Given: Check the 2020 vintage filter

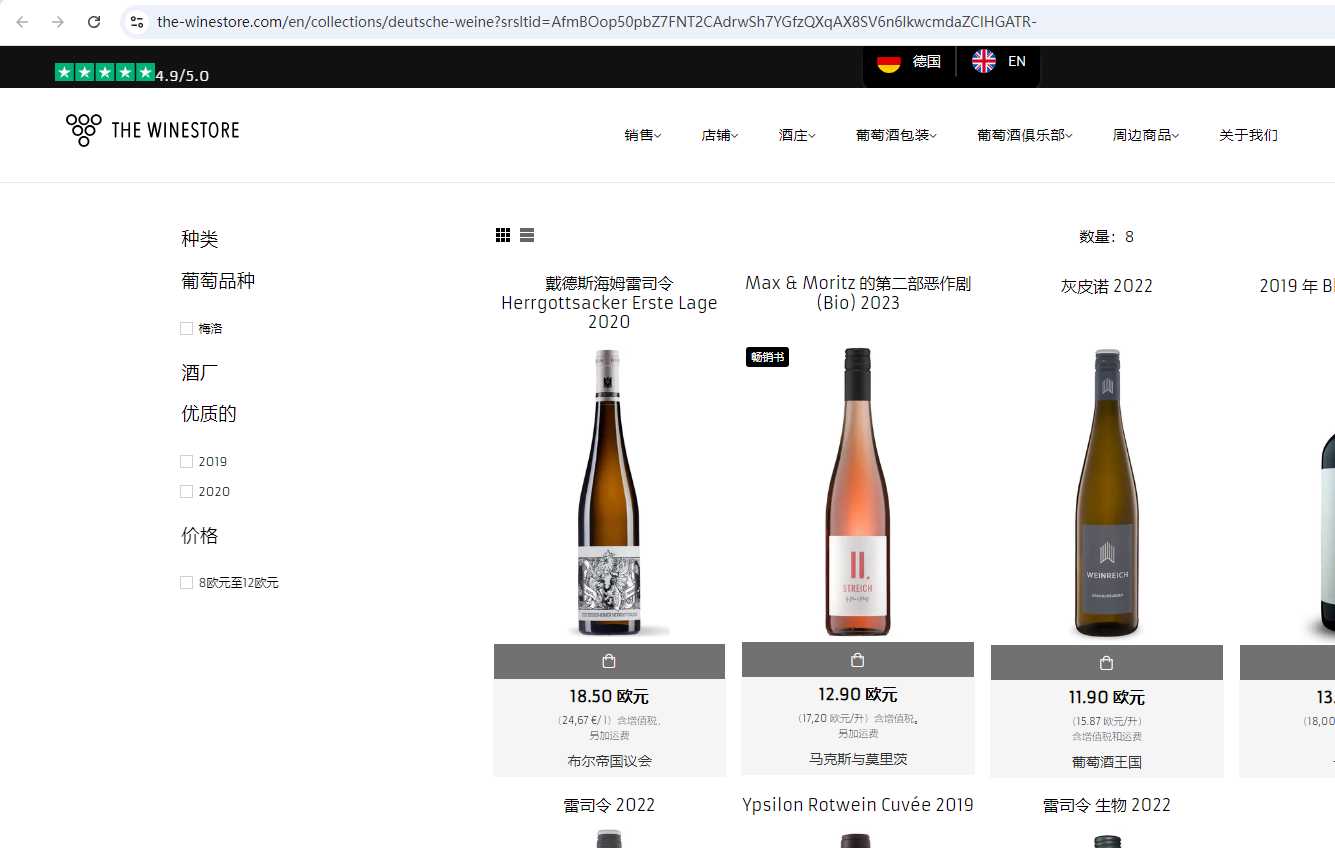Looking at the screenshot, I should pos(186,491).
